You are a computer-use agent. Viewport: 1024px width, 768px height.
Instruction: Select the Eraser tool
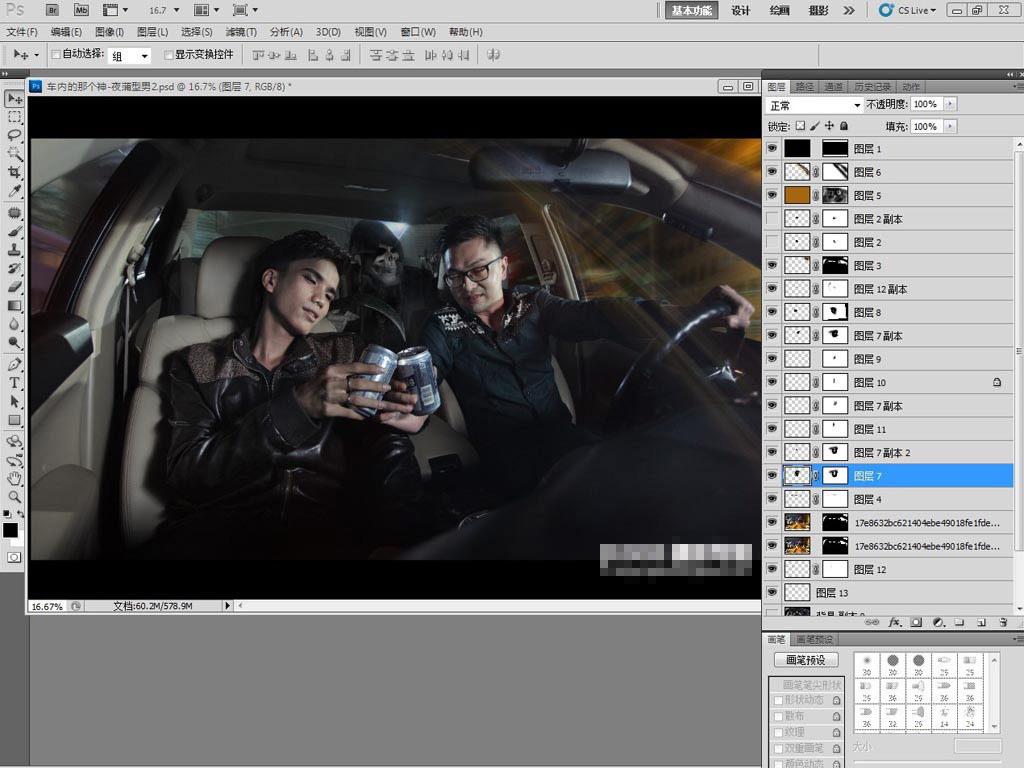14,286
